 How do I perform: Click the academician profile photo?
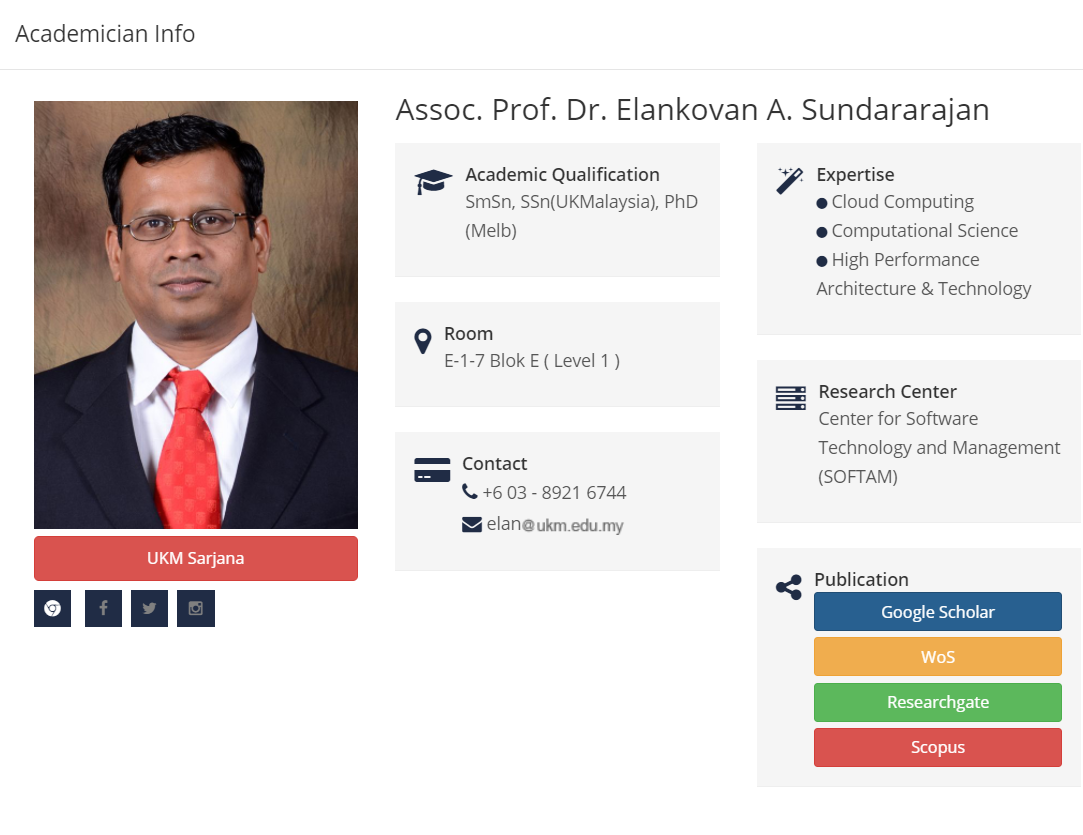tap(196, 315)
